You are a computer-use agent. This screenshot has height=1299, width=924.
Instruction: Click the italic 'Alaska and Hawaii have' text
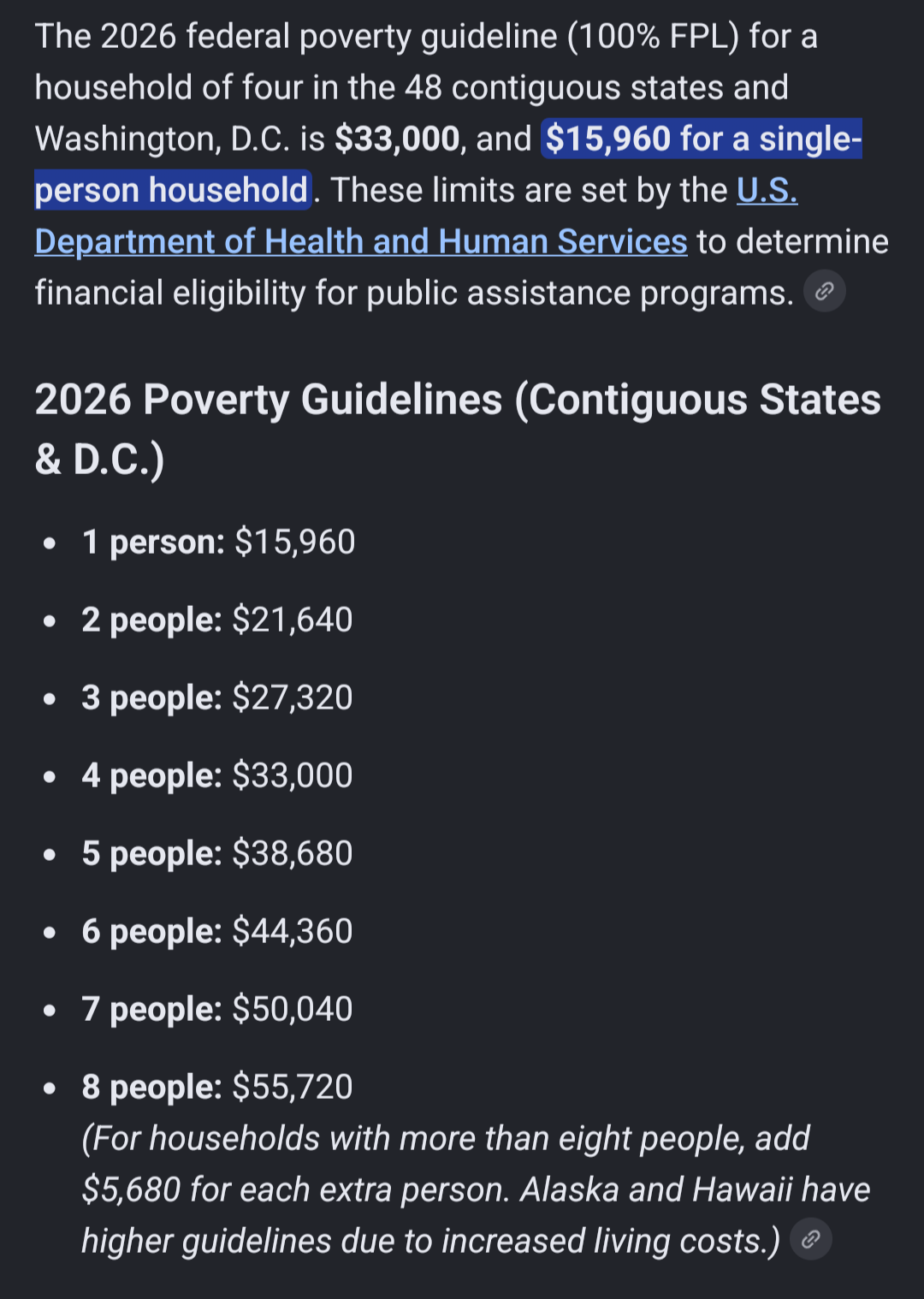click(x=695, y=1189)
